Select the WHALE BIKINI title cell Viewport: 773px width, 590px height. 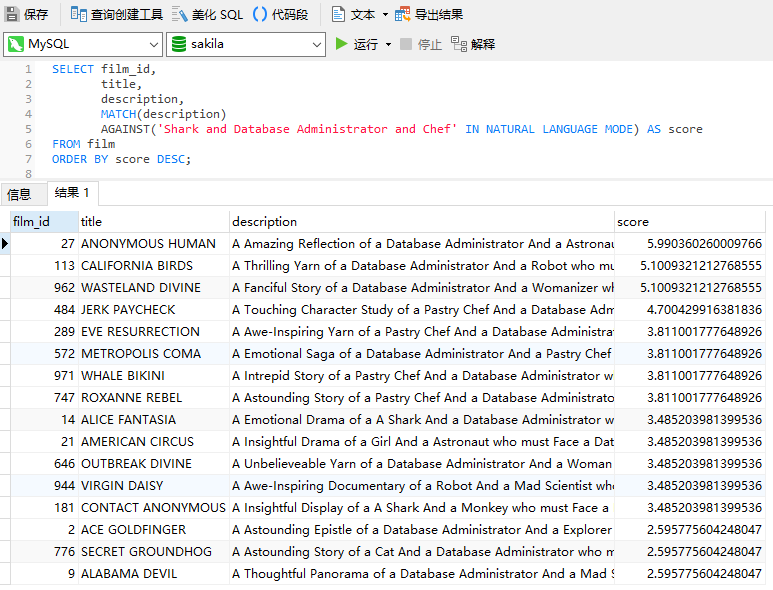[x=154, y=376]
